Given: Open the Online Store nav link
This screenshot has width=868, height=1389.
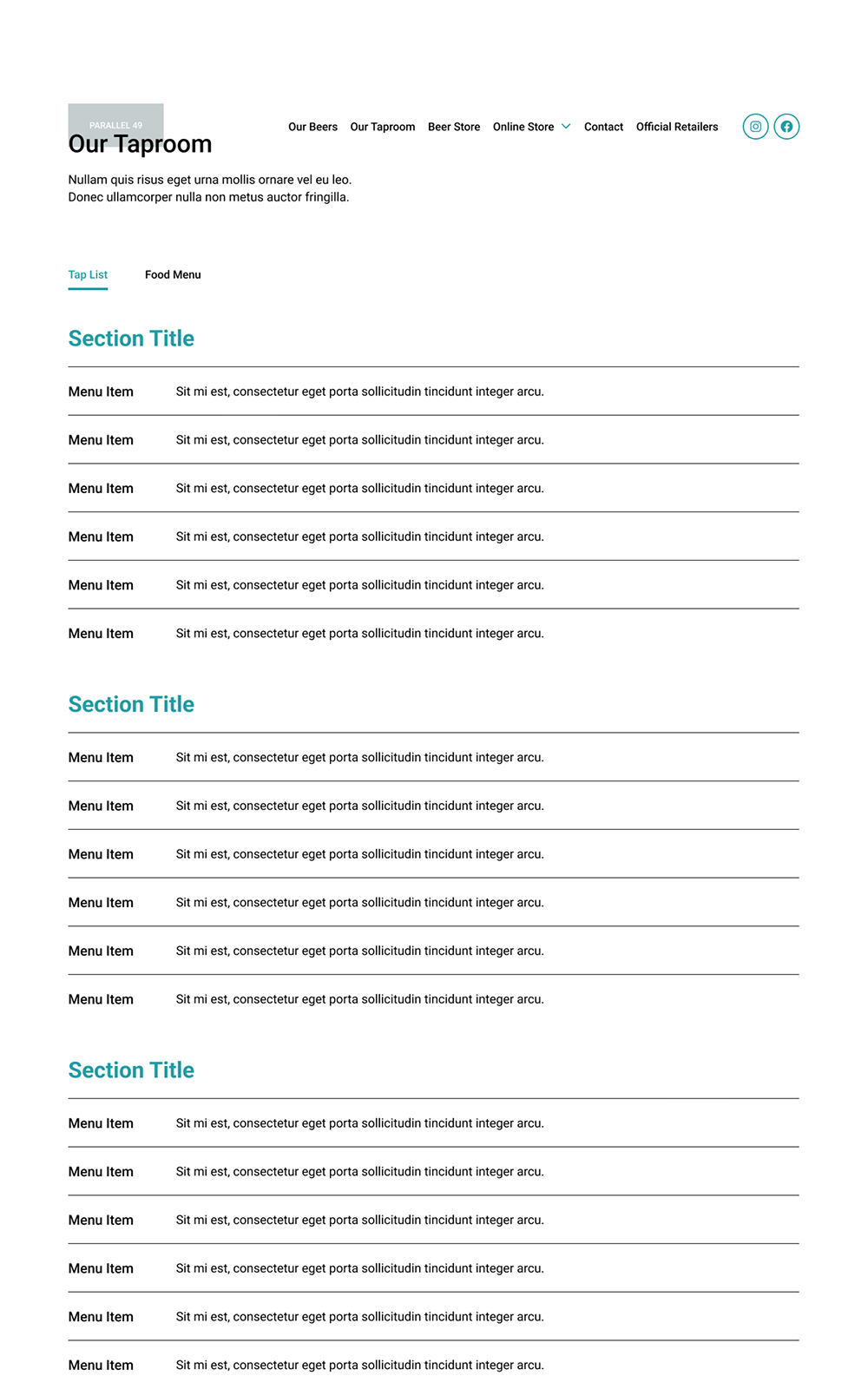Looking at the screenshot, I should tap(523, 127).
